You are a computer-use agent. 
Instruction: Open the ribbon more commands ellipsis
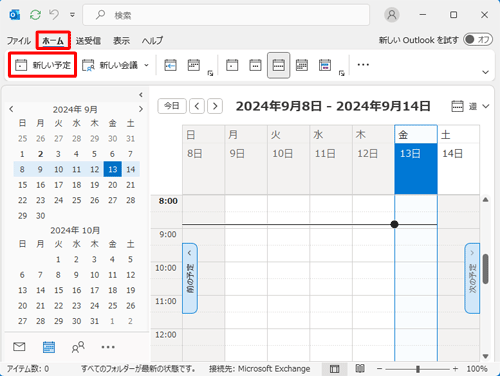coord(363,65)
